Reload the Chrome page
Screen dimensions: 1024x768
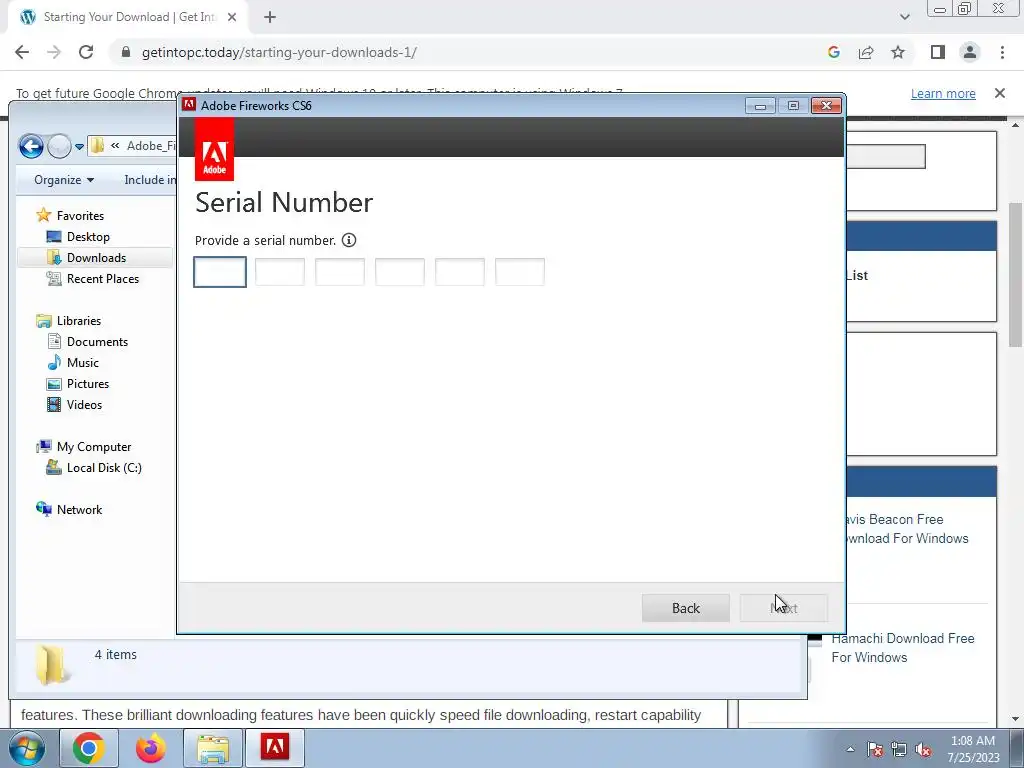coord(86,52)
